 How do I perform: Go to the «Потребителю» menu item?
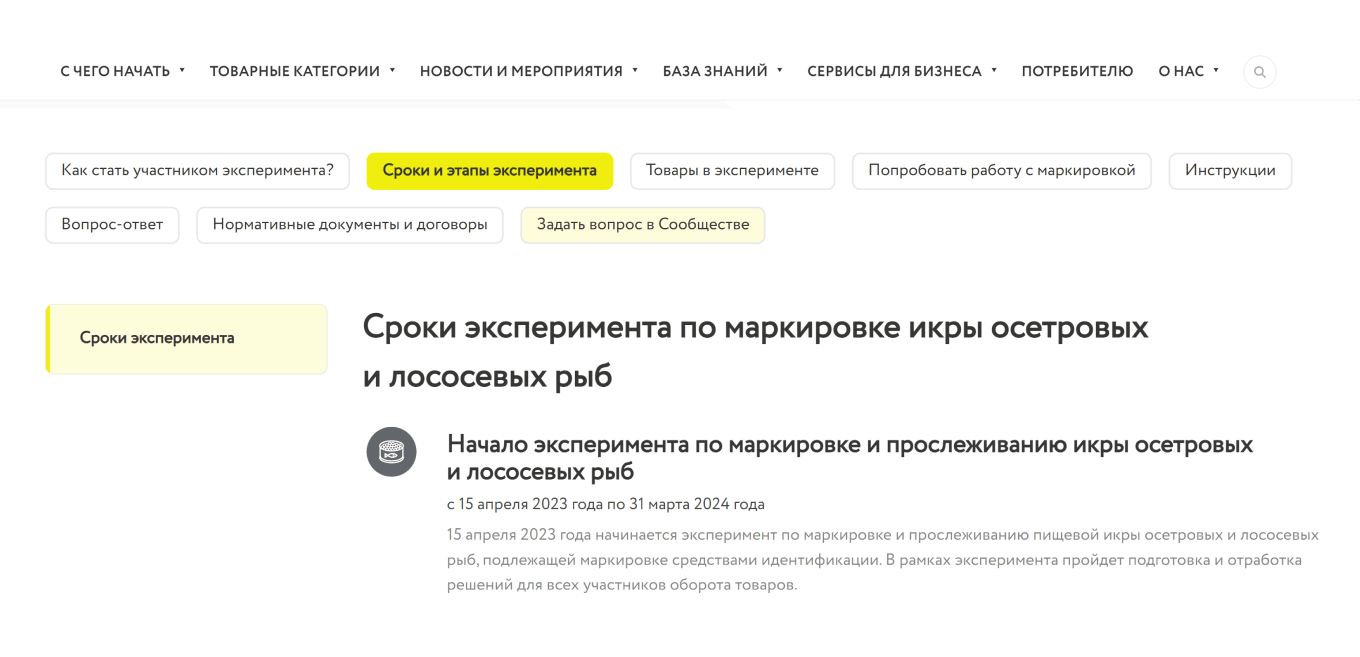click(x=1077, y=71)
